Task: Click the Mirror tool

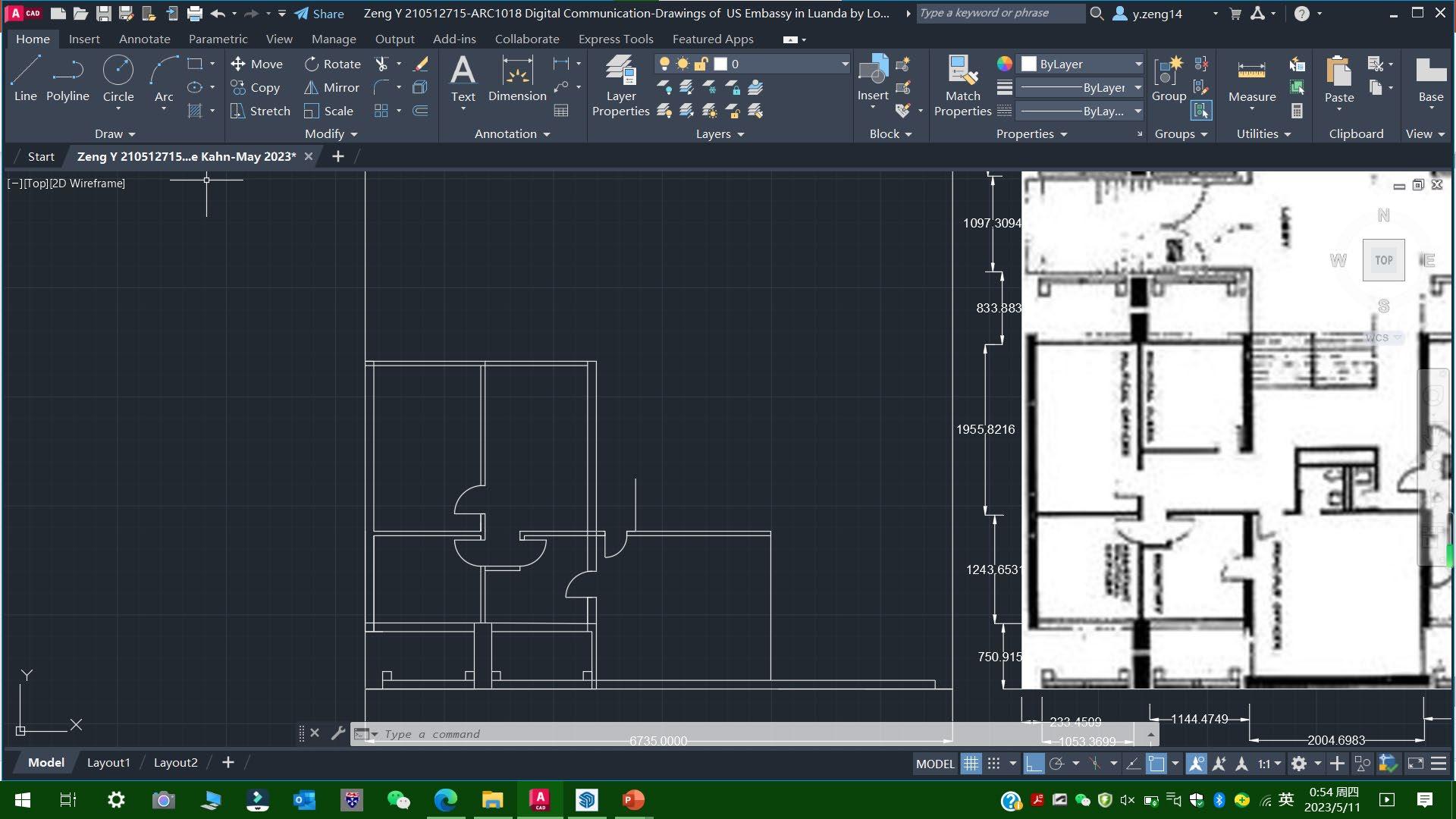Action: 331,87
